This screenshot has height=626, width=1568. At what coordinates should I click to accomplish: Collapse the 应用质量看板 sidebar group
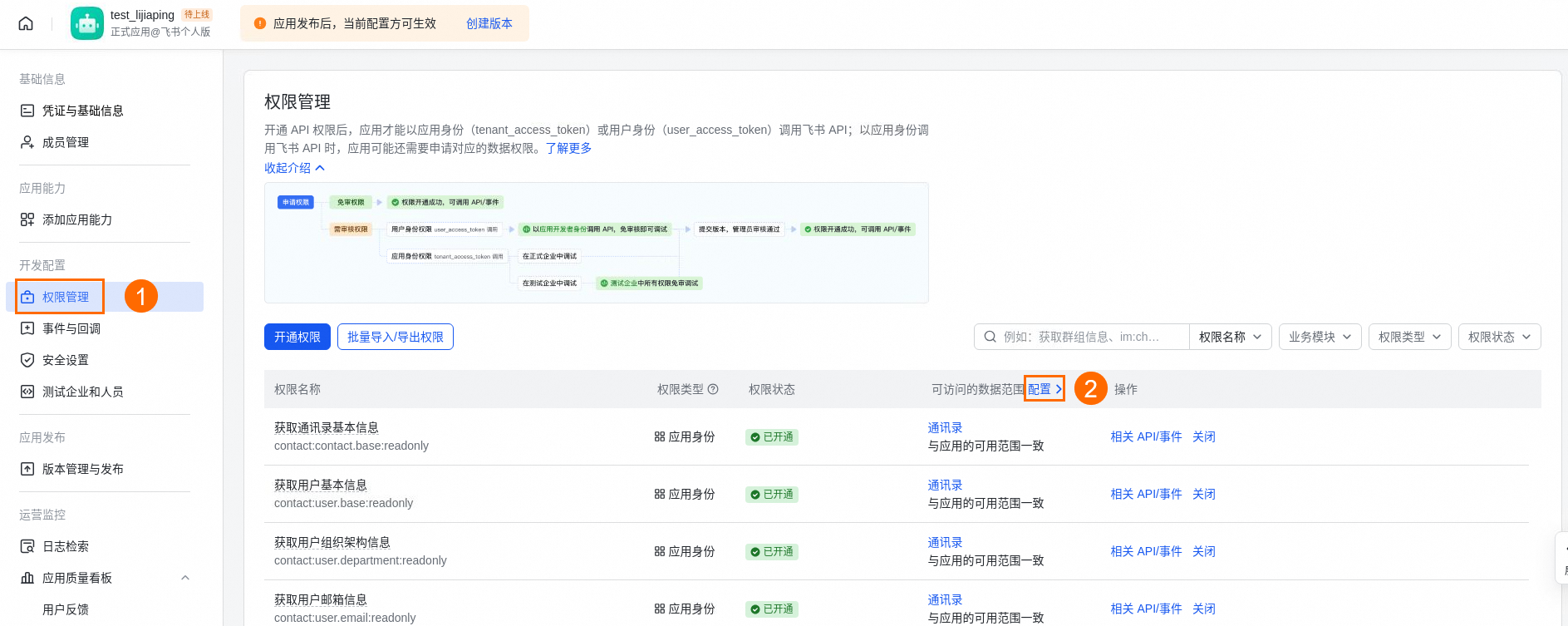[x=185, y=578]
